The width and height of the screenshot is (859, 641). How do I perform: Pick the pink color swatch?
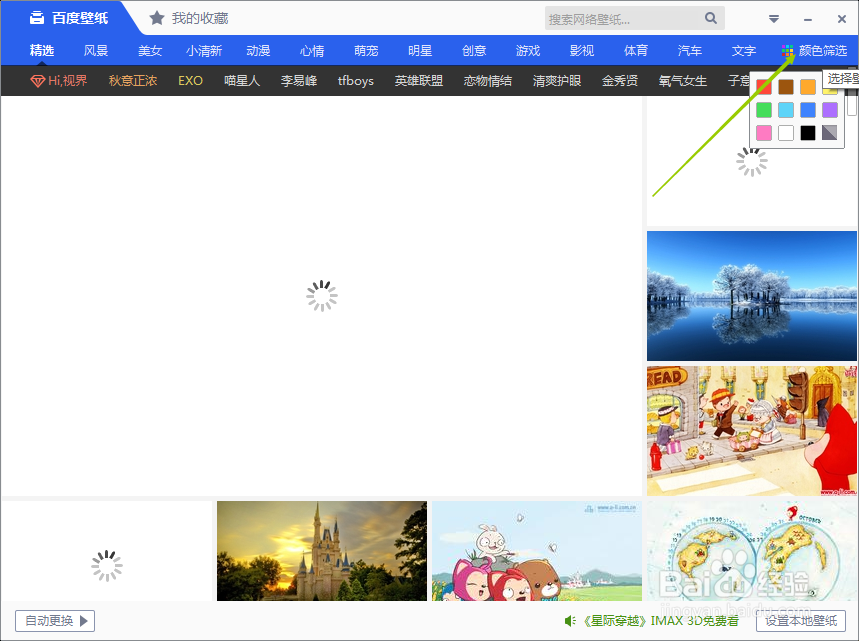pos(764,133)
